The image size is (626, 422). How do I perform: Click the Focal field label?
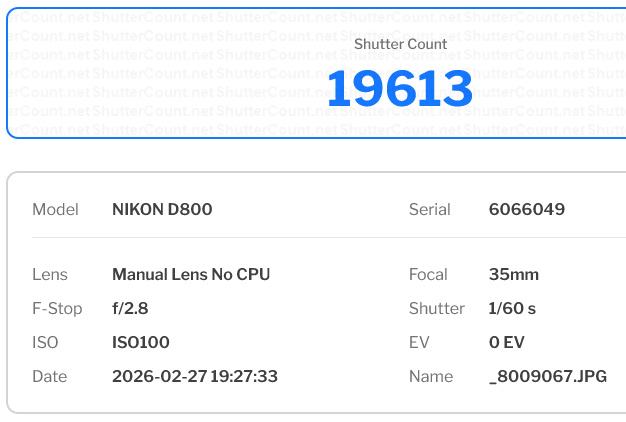[x=428, y=275]
